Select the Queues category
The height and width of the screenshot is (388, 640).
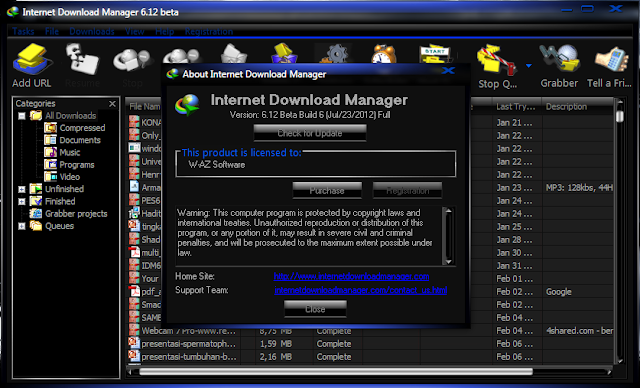tap(59, 226)
